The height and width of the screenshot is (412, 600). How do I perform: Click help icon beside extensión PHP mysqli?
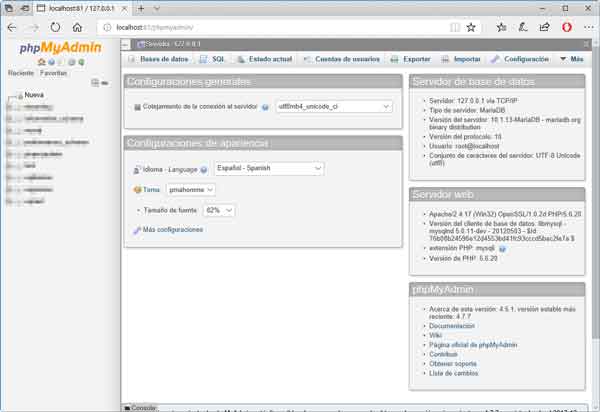[502, 249]
